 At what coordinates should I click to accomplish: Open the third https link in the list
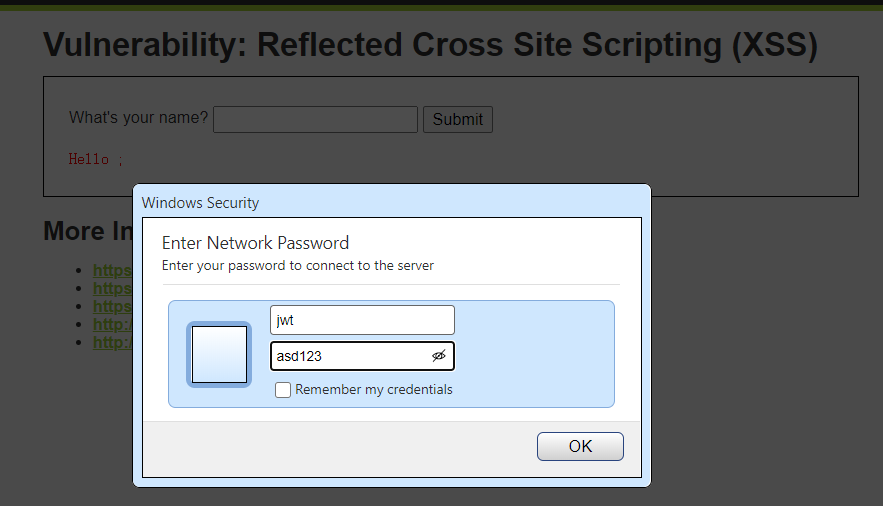[112, 306]
